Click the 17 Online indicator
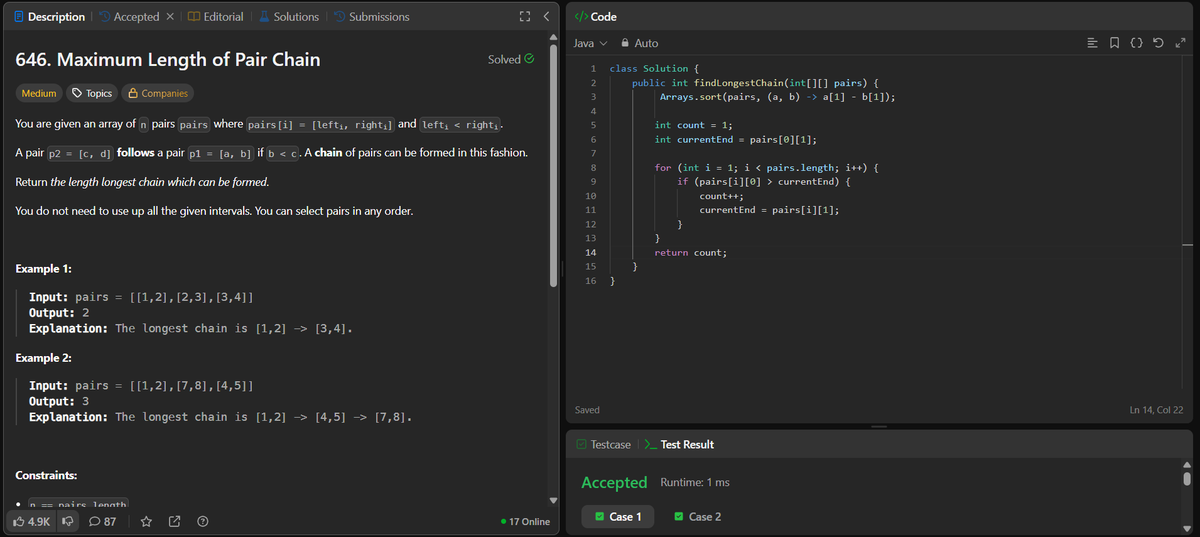Viewport: 1200px width, 537px height. (x=525, y=521)
